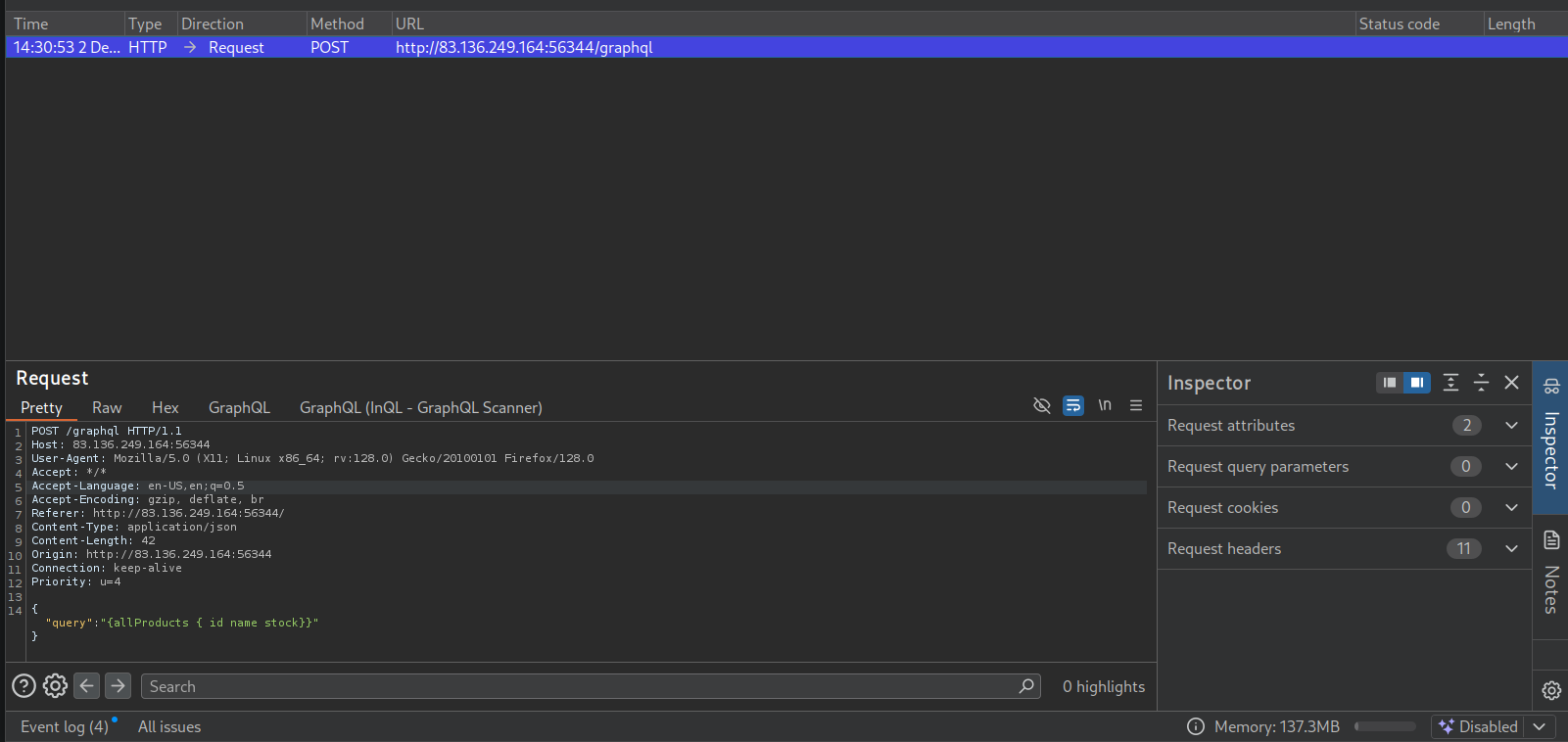Switch to the GraphQL tab

239,407
